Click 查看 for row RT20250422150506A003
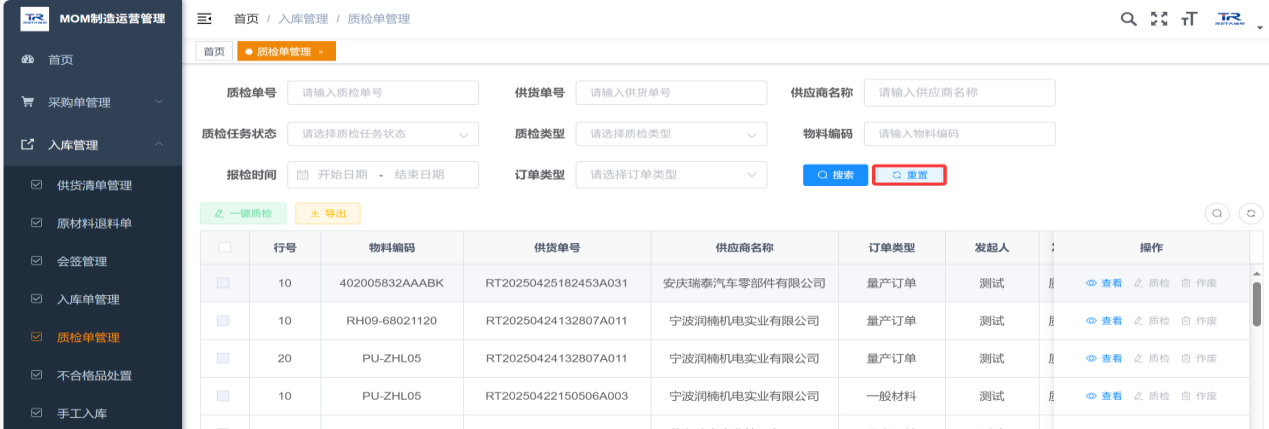This screenshot has height=429, width=1269. click(x=1104, y=396)
